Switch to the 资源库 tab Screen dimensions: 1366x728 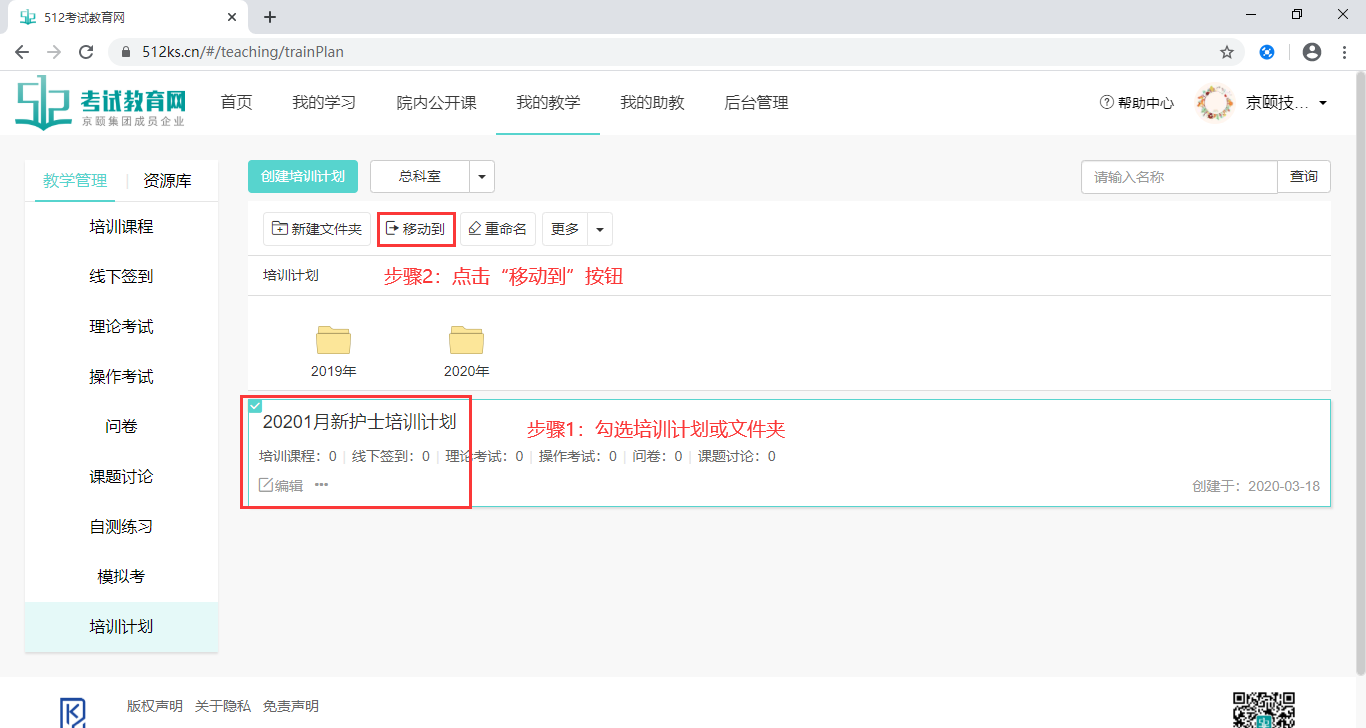coord(167,181)
